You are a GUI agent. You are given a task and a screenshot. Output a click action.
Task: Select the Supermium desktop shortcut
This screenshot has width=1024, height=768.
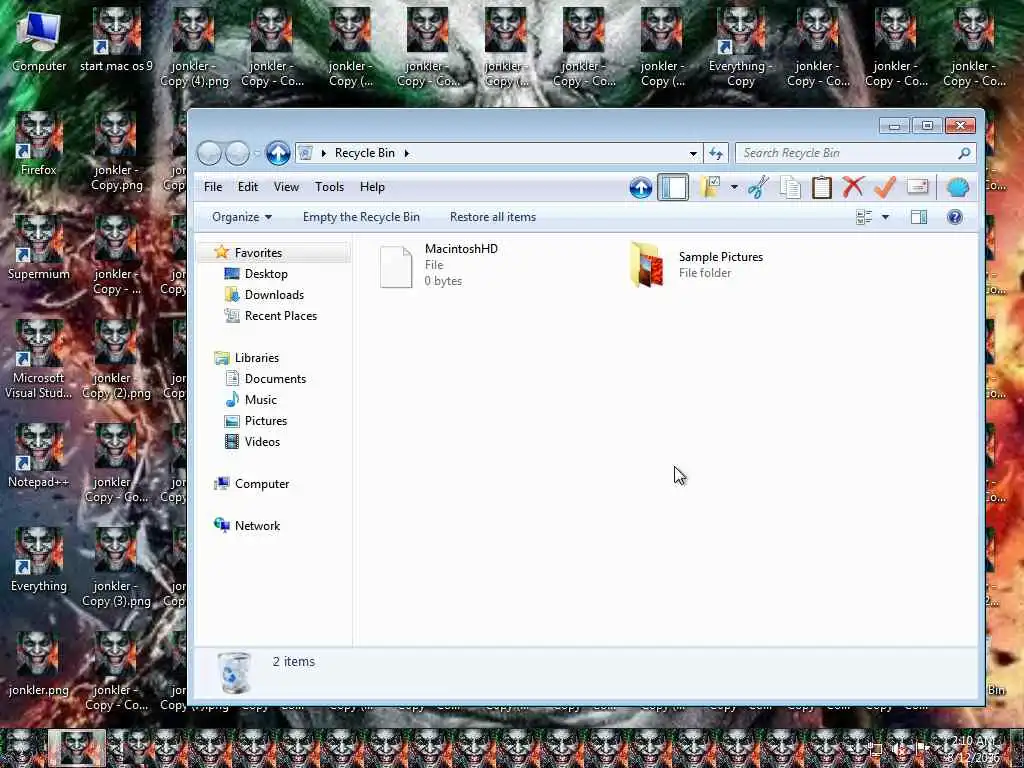coord(39,249)
